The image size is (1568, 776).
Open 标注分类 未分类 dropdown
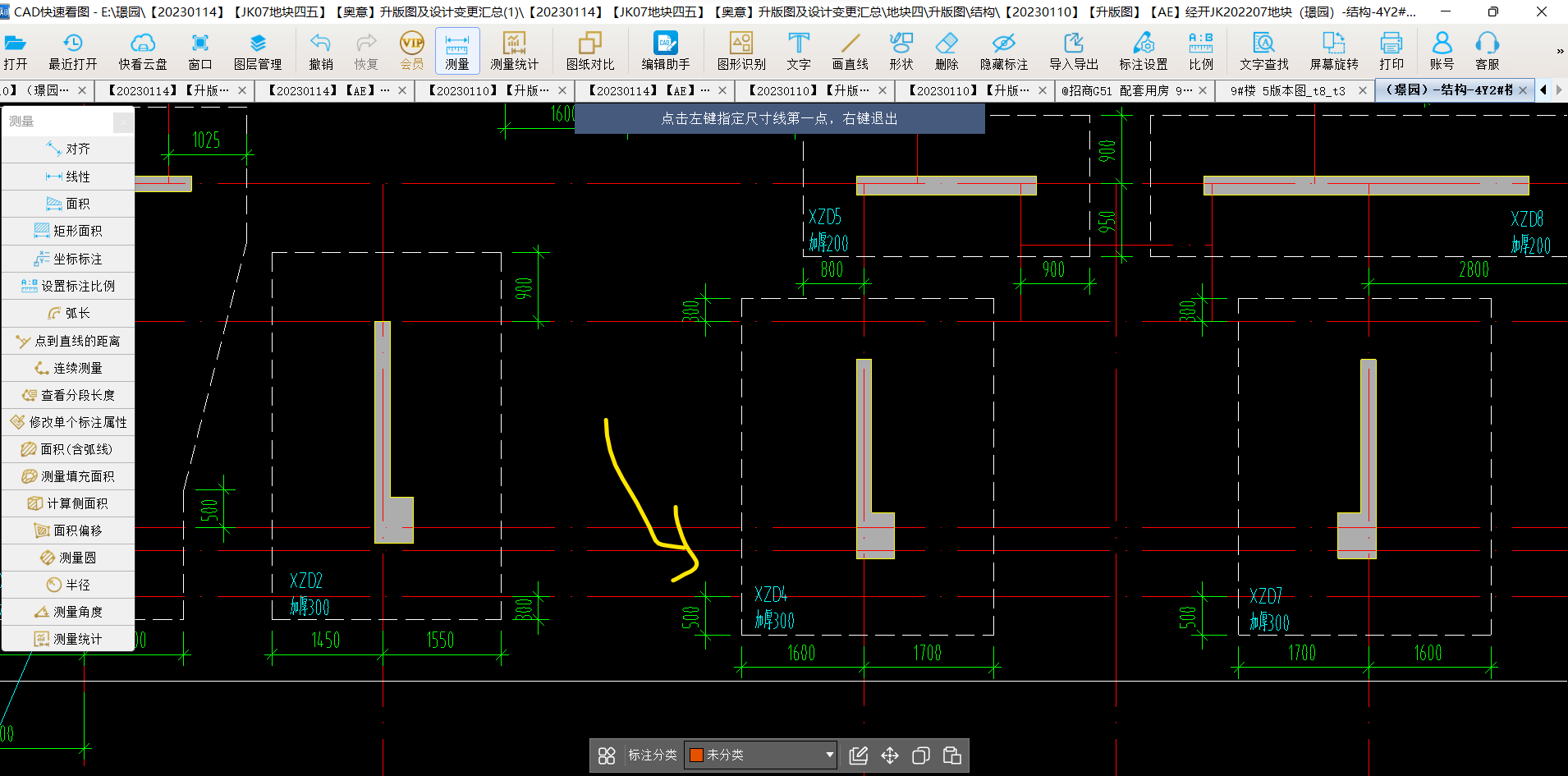tap(761, 755)
